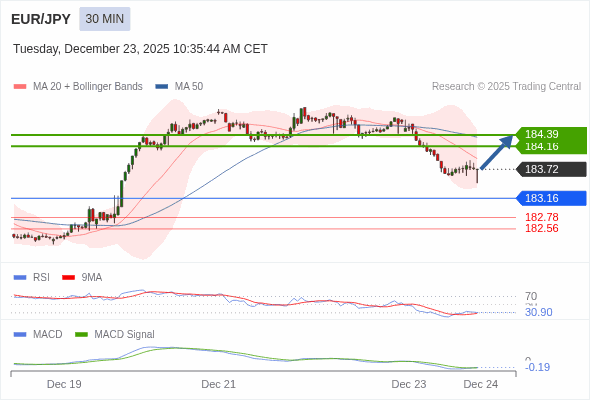This screenshot has width=590, height=400.
Task: Click the RSI blue legend swatch
Action: pos(20,278)
